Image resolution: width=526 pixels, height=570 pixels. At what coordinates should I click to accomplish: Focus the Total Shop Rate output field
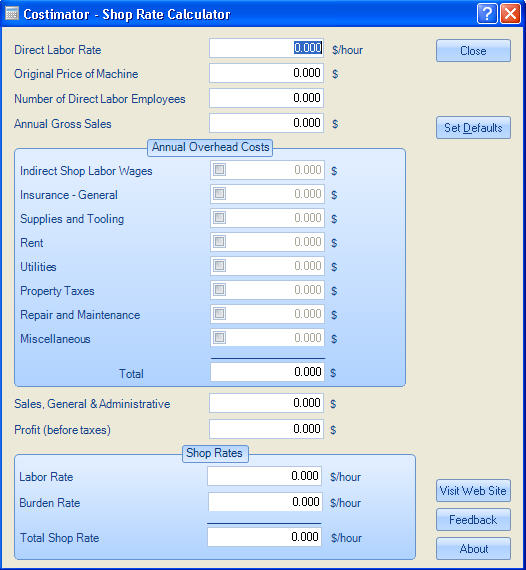point(265,537)
